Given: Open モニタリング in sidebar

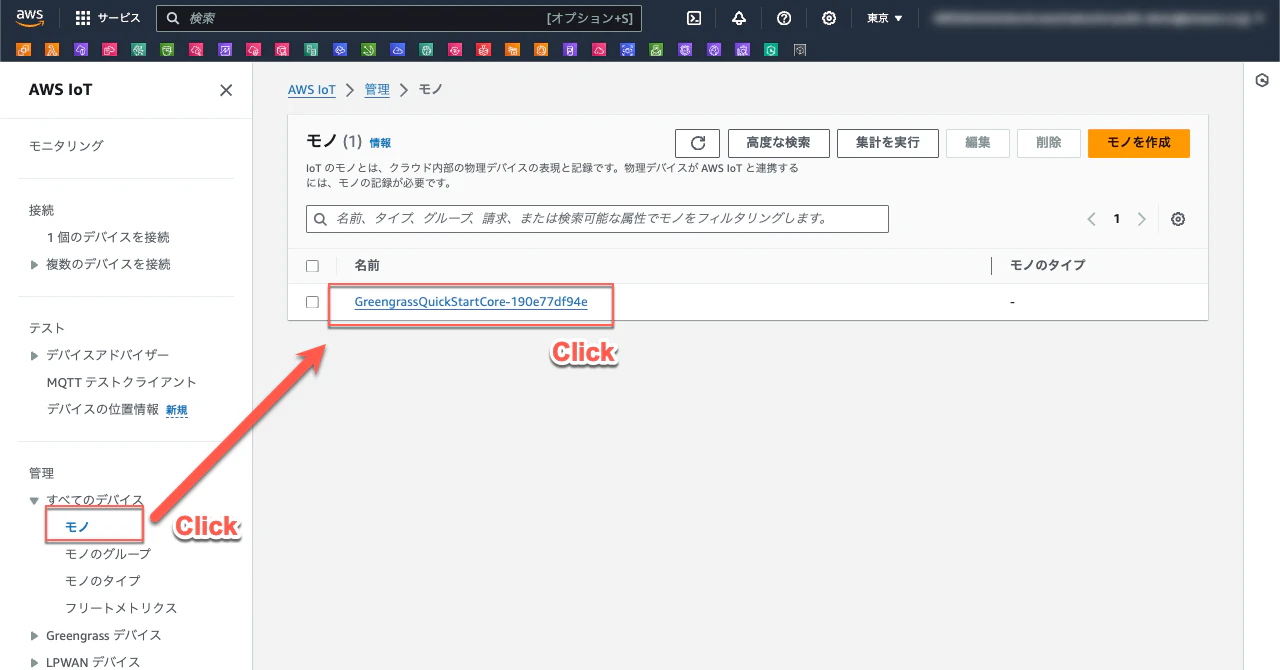Looking at the screenshot, I should click(66, 146).
